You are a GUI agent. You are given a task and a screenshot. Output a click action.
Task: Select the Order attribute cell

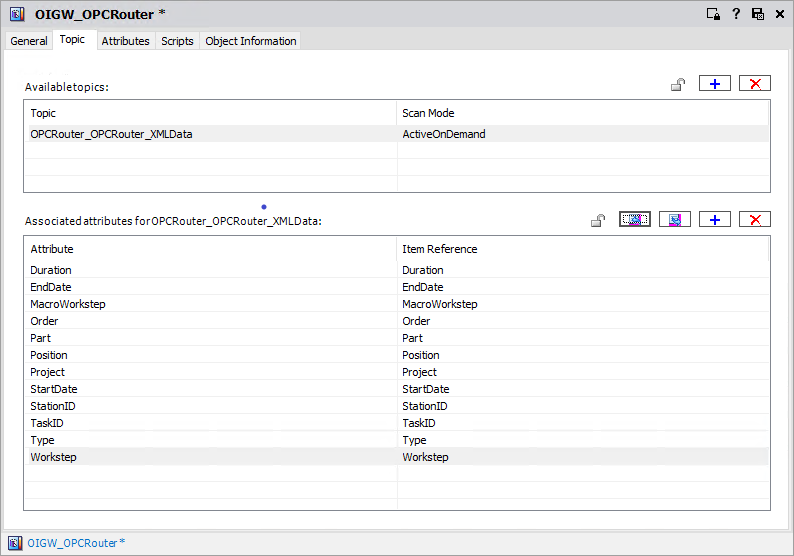tap(211, 321)
